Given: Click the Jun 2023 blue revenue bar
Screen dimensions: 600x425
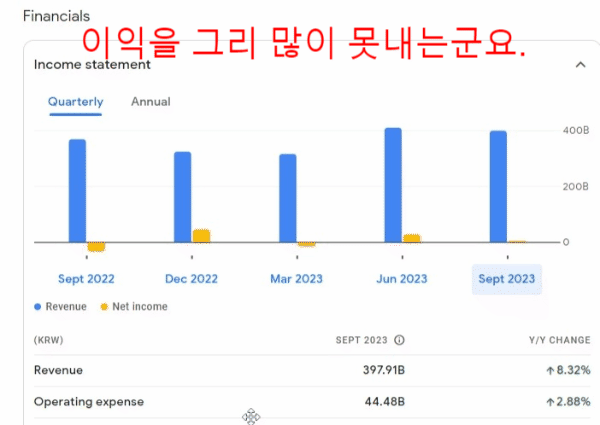Looking at the screenshot, I should (393, 185).
